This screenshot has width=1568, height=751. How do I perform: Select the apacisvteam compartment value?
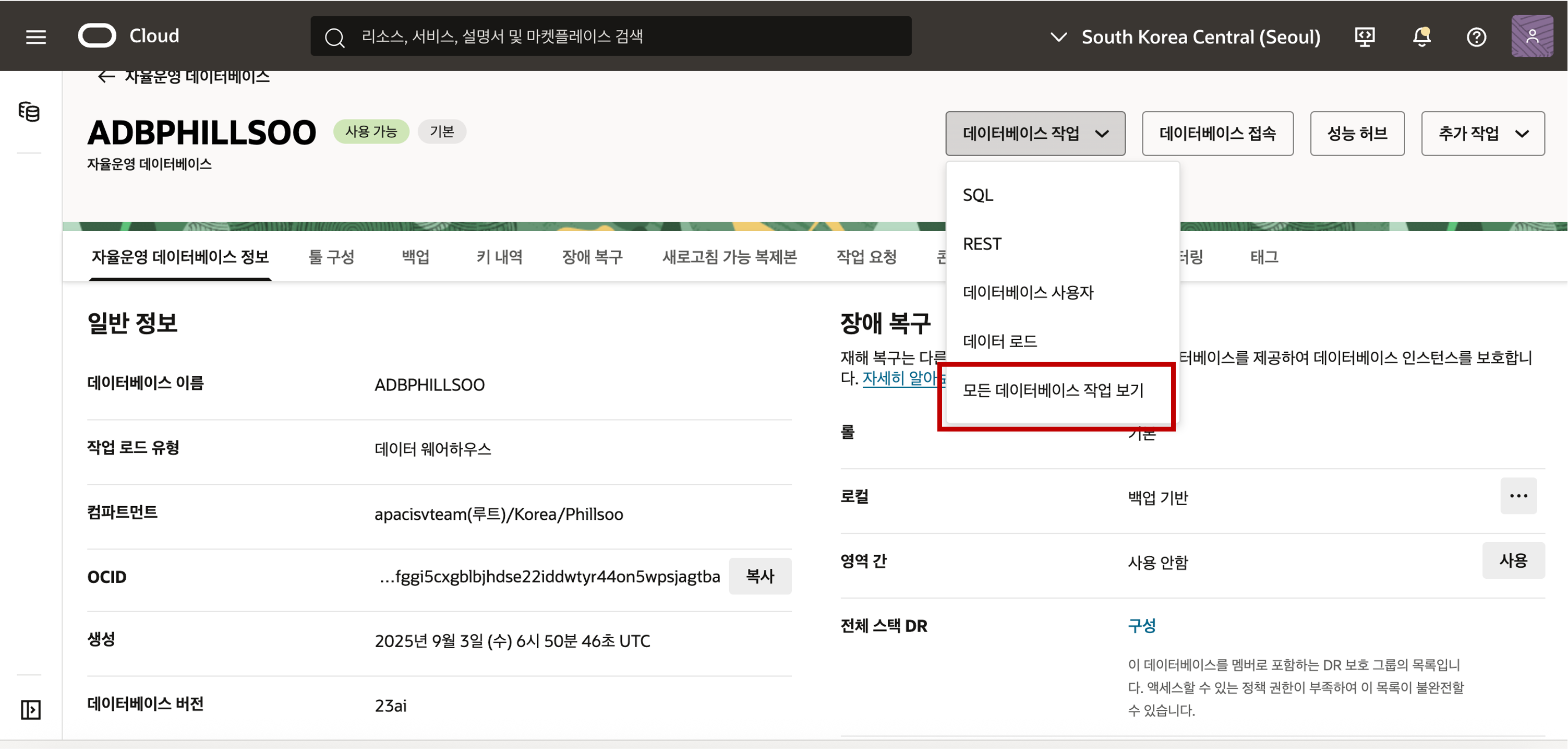[x=499, y=514]
